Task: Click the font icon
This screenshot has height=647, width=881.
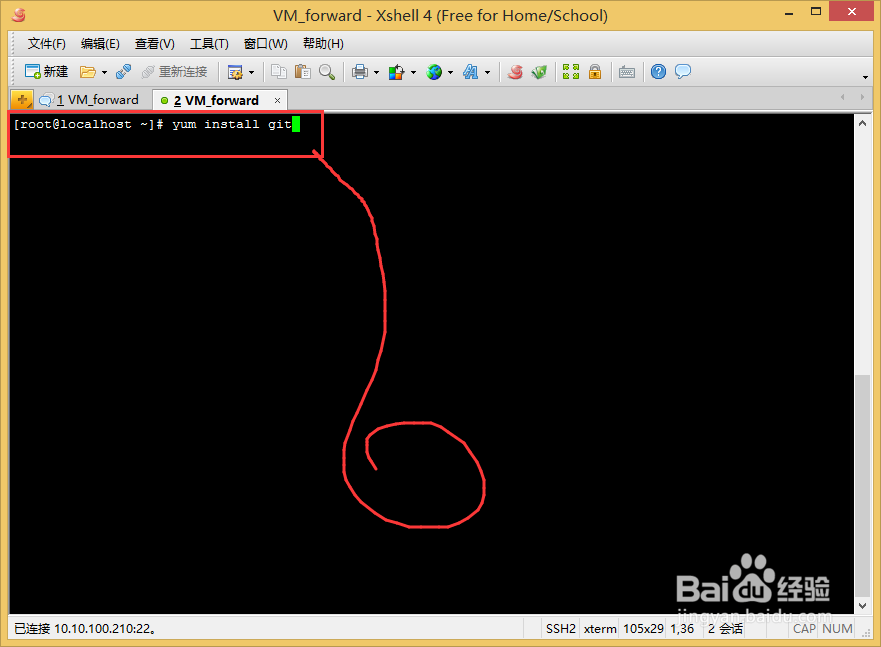Action: point(471,72)
